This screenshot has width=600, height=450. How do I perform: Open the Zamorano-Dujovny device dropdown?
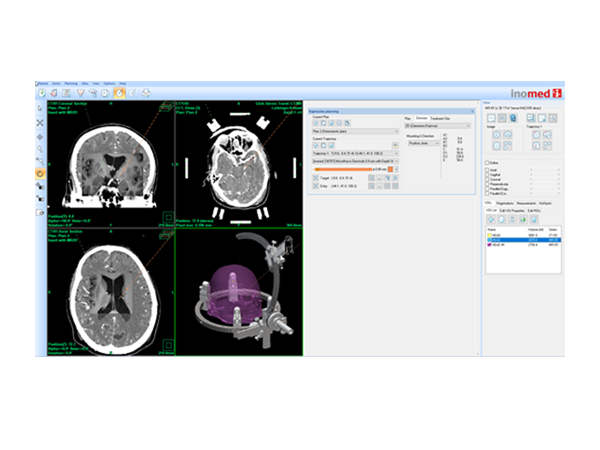click(x=437, y=126)
